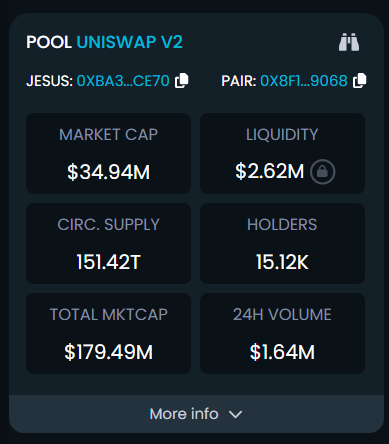The image size is (389, 444).
Task: Open the UNISWAP V2 pool link
Action: coord(130,42)
